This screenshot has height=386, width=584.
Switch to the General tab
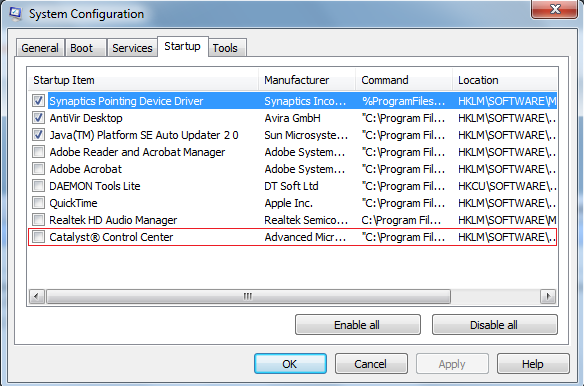tap(40, 48)
